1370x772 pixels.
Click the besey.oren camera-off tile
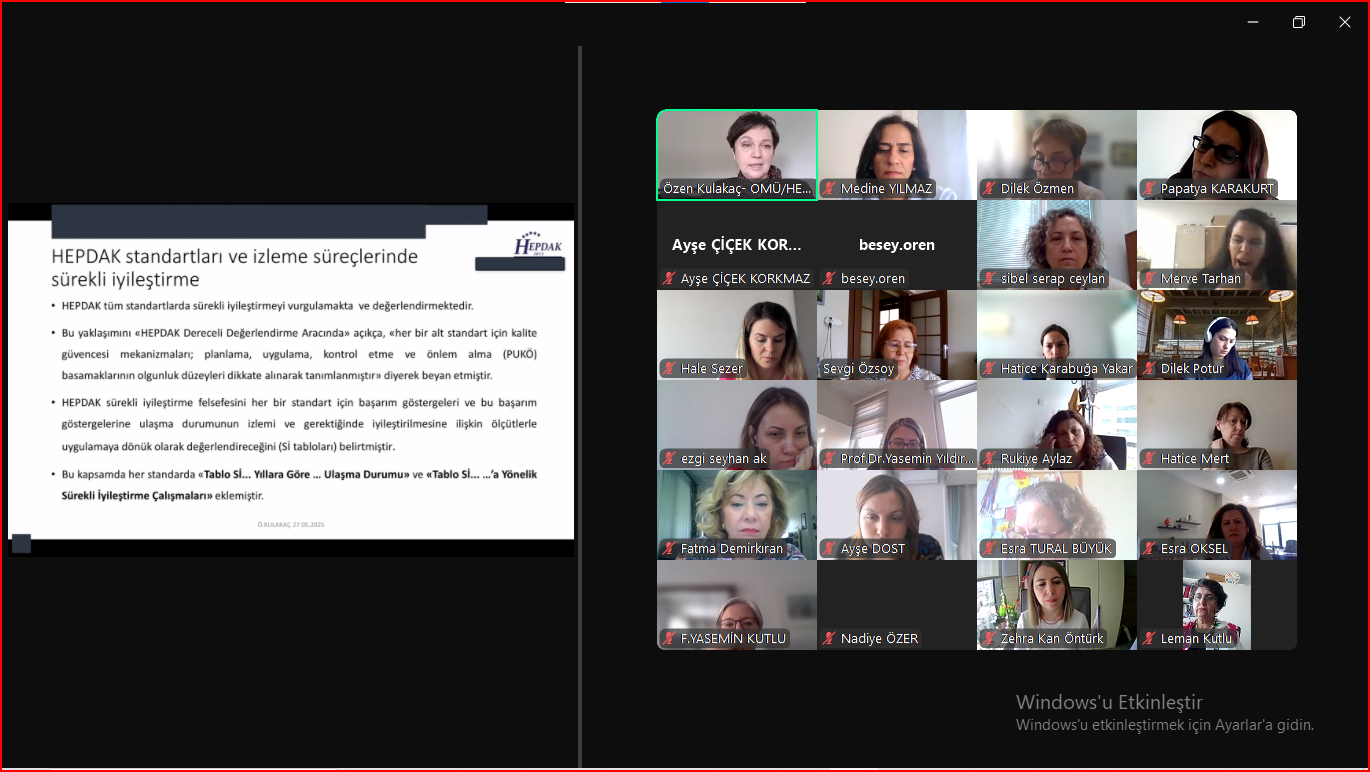pyautogui.click(x=897, y=244)
